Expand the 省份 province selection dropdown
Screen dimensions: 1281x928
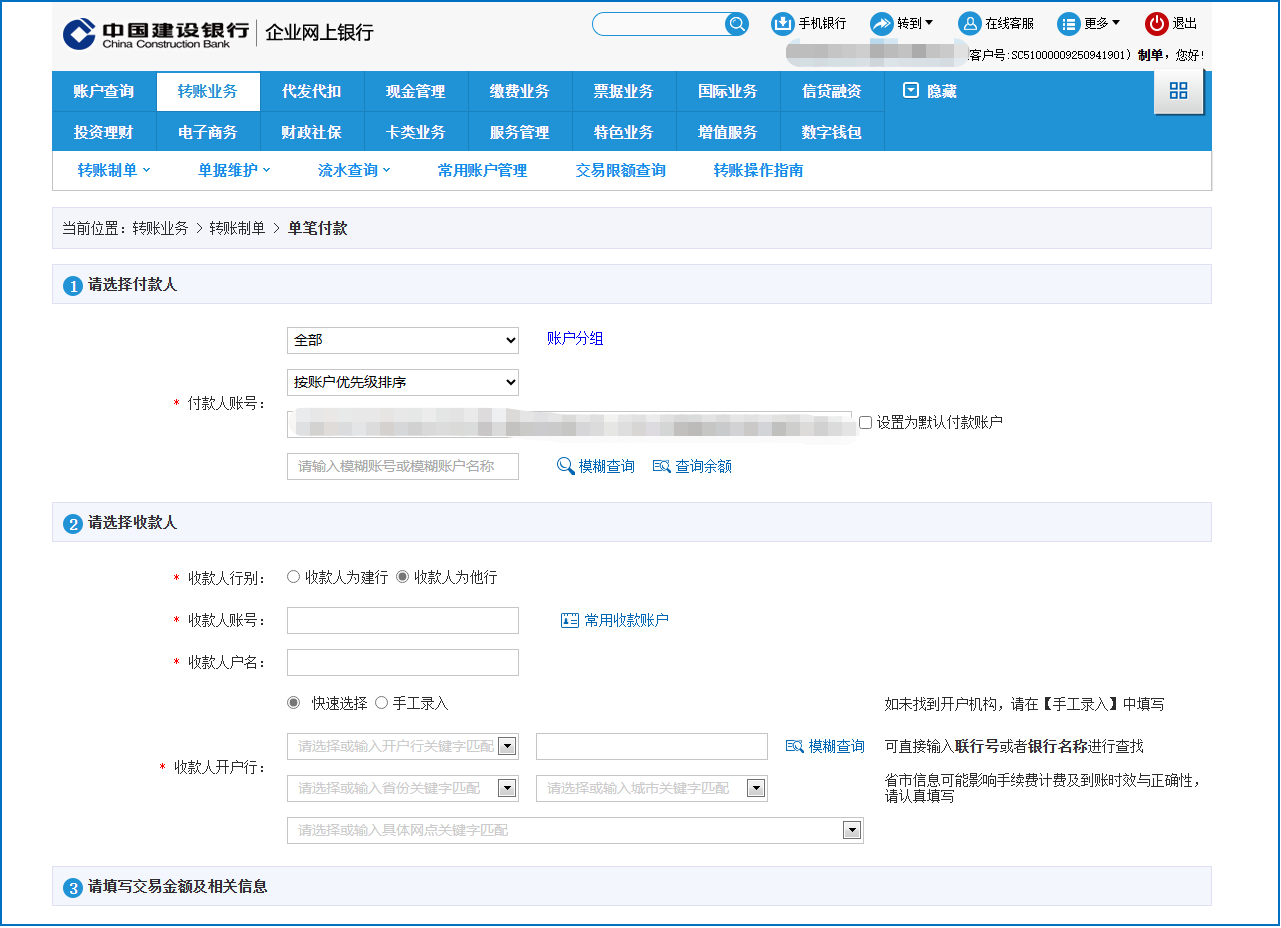tap(507, 789)
